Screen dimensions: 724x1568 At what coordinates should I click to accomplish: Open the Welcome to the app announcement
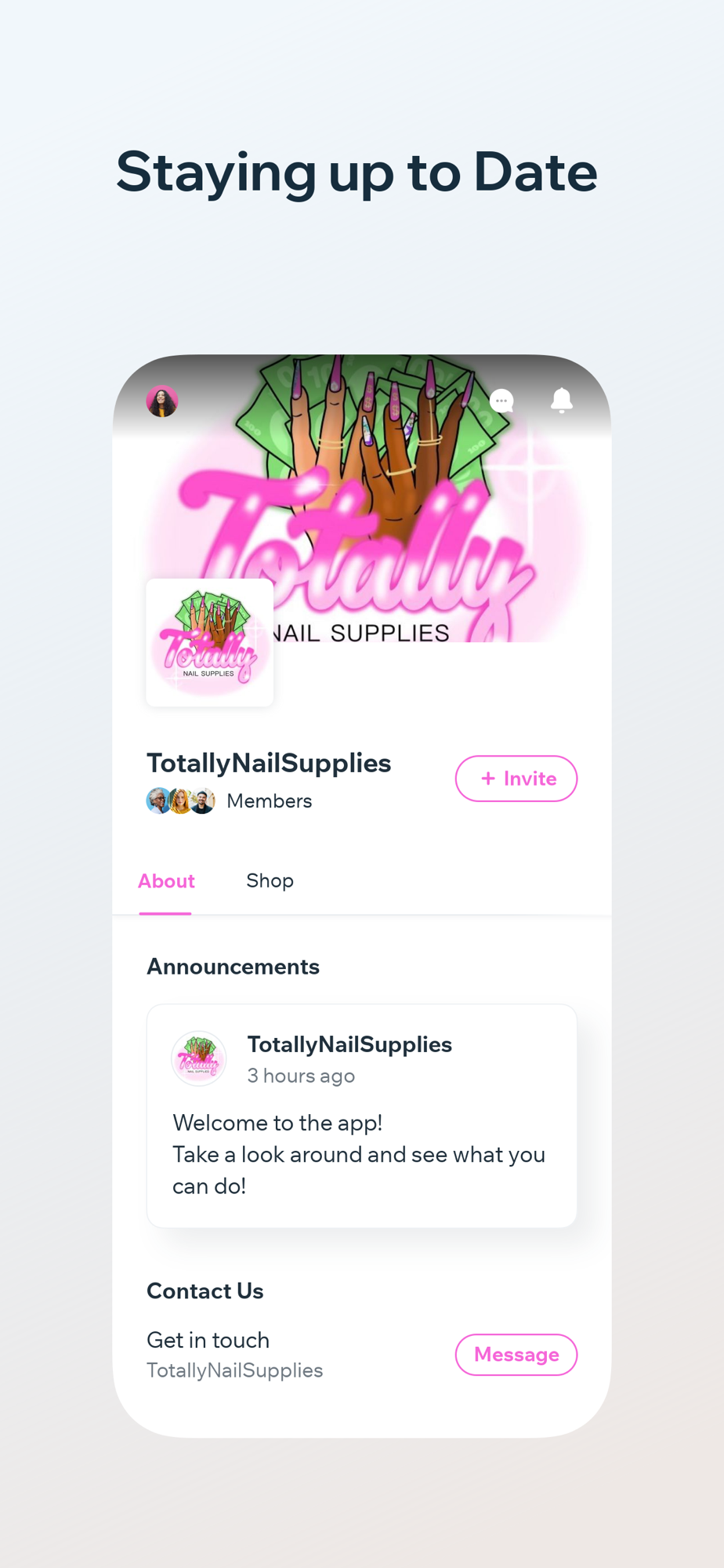tap(362, 1116)
